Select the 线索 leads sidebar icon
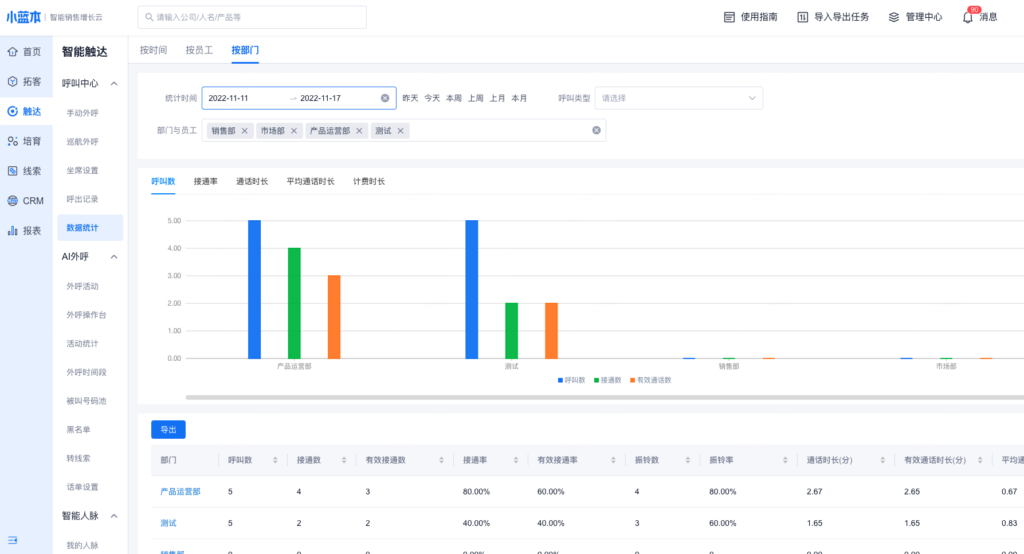The image size is (1024, 554). (13, 171)
